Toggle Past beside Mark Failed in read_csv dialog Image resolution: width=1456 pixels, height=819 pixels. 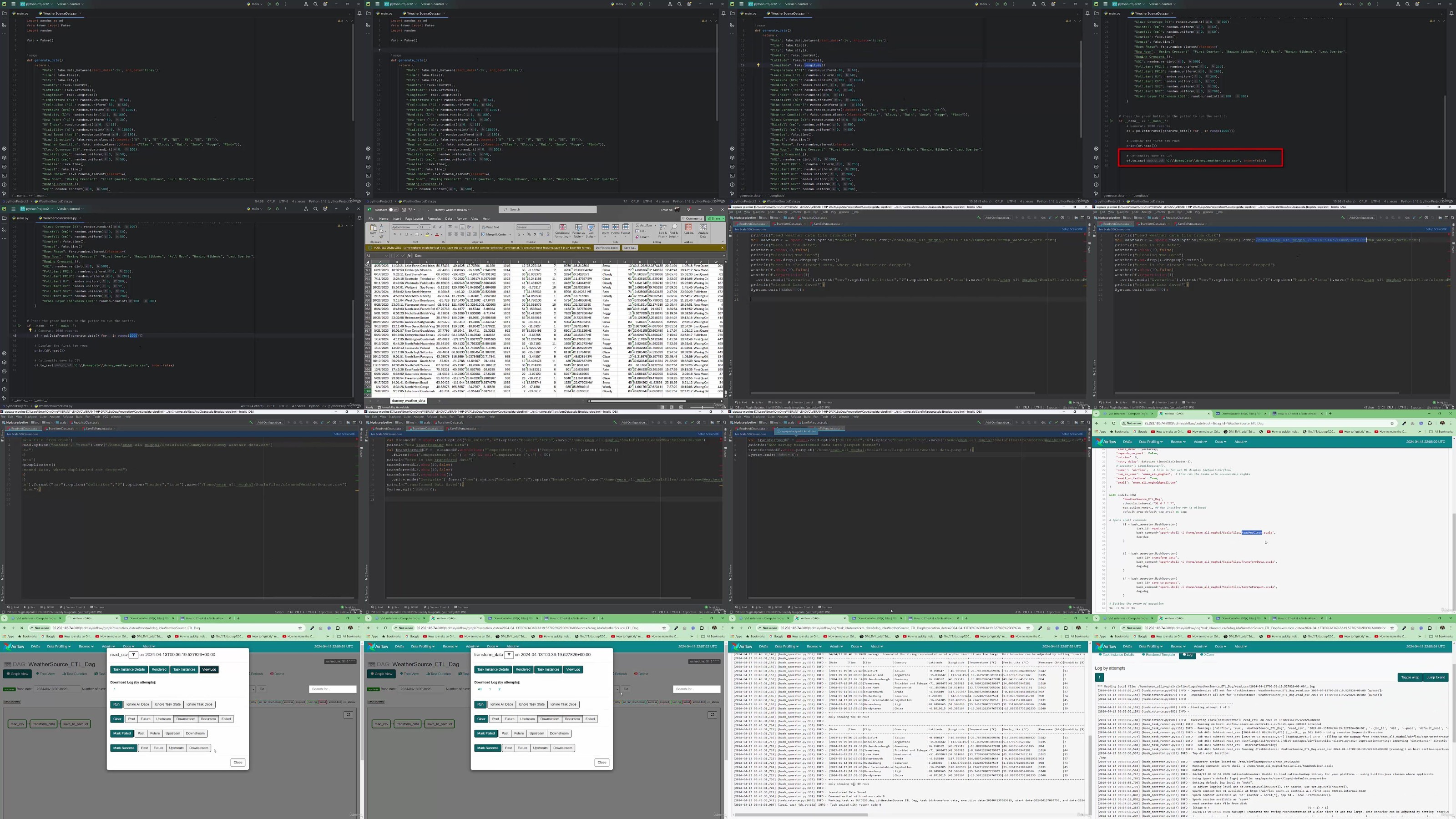point(141,733)
